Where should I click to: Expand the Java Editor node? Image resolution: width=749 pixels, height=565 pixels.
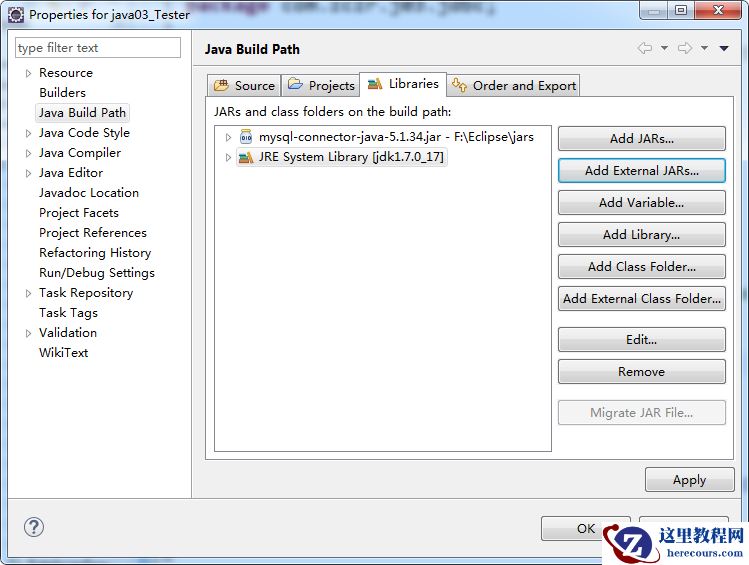[28, 173]
